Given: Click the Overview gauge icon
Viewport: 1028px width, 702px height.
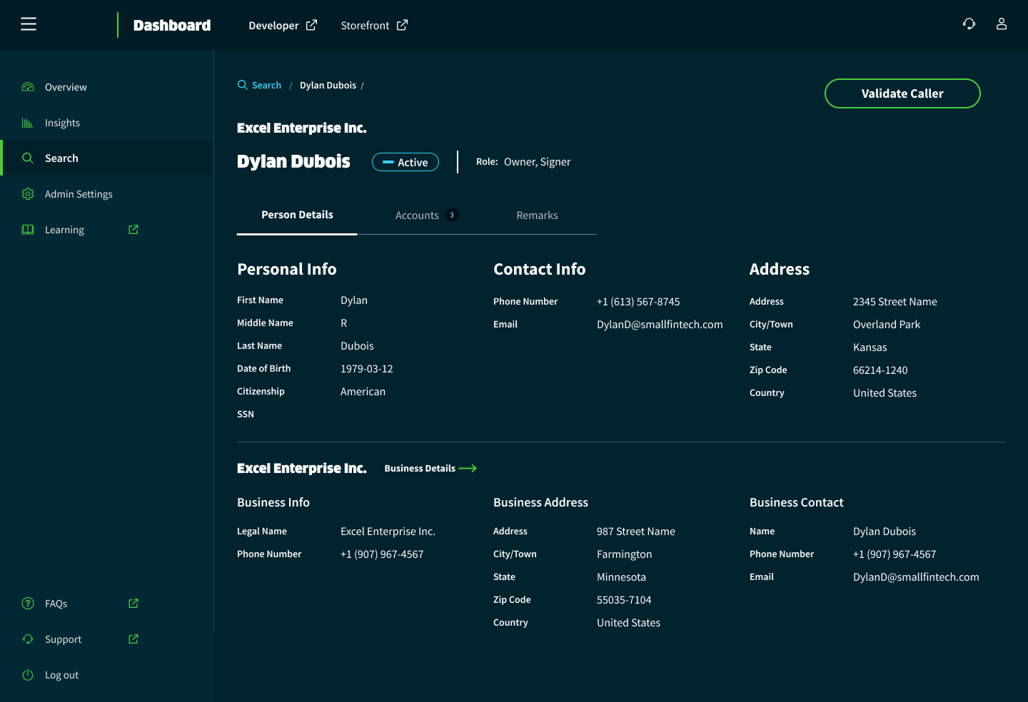Looking at the screenshot, I should click(28, 87).
